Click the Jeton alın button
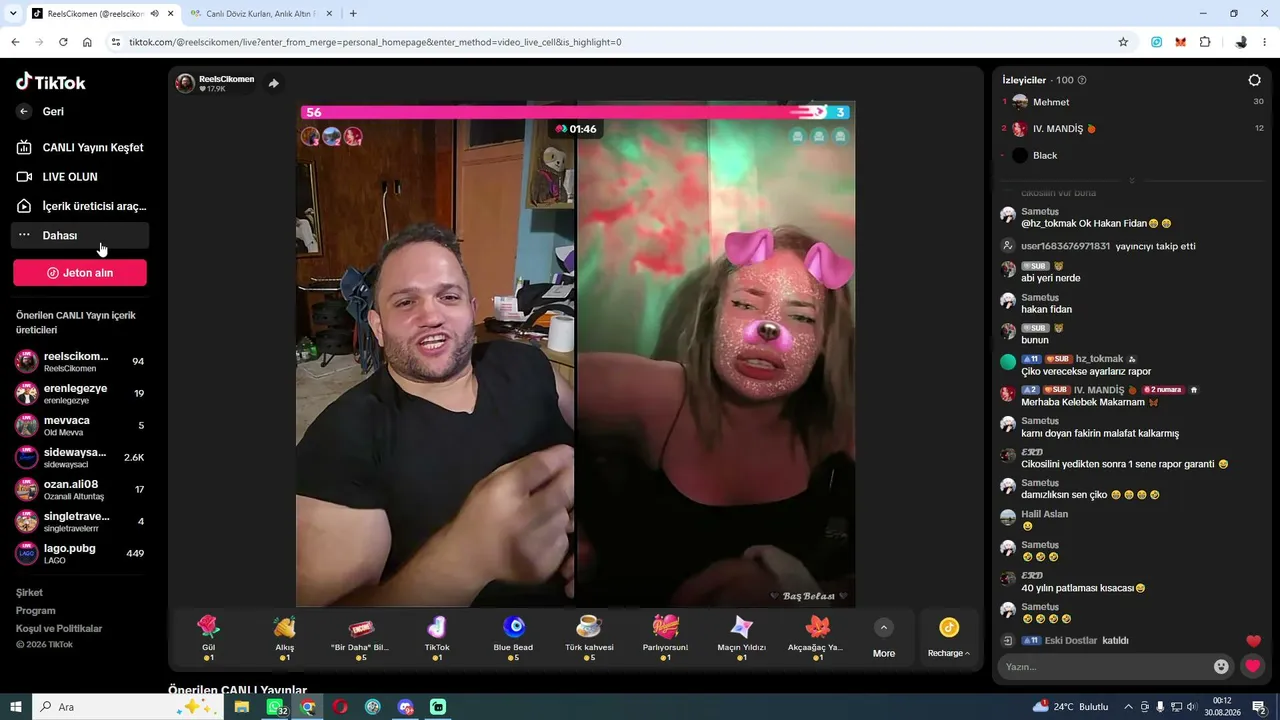Viewport: 1280px width, 720px height. click(80, 273)
